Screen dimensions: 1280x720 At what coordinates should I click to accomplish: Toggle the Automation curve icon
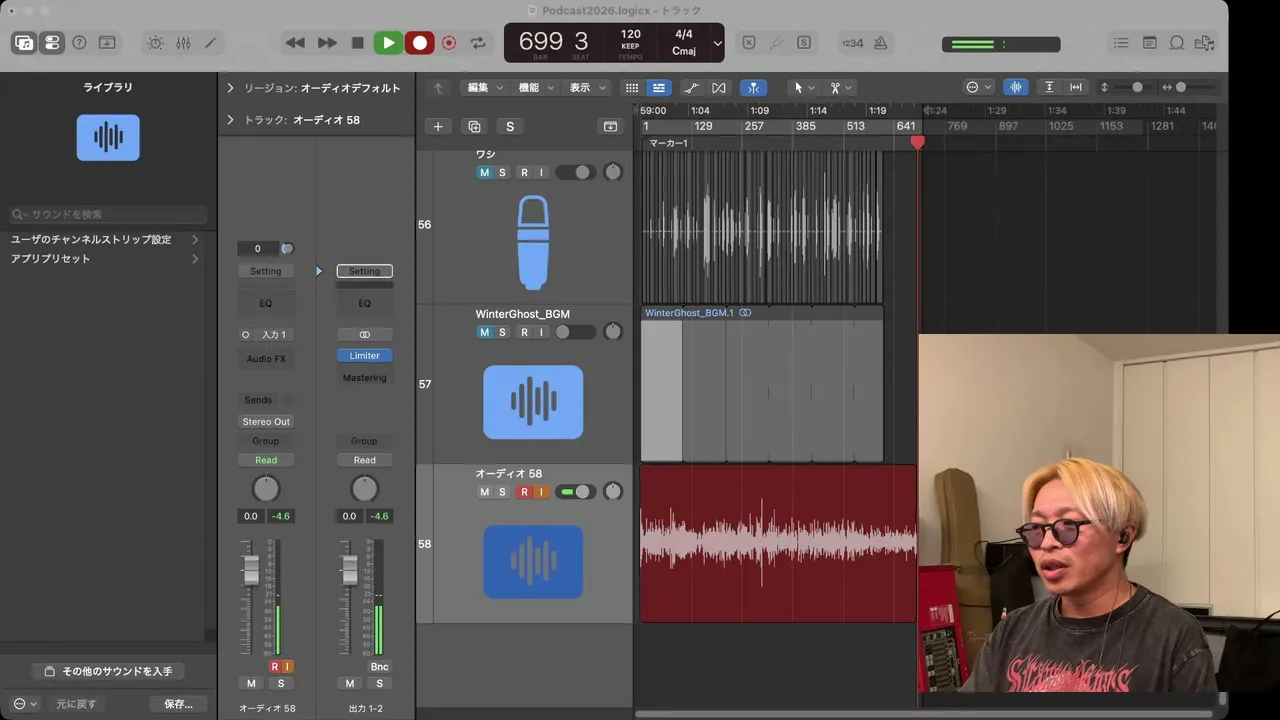coord(691,88)
